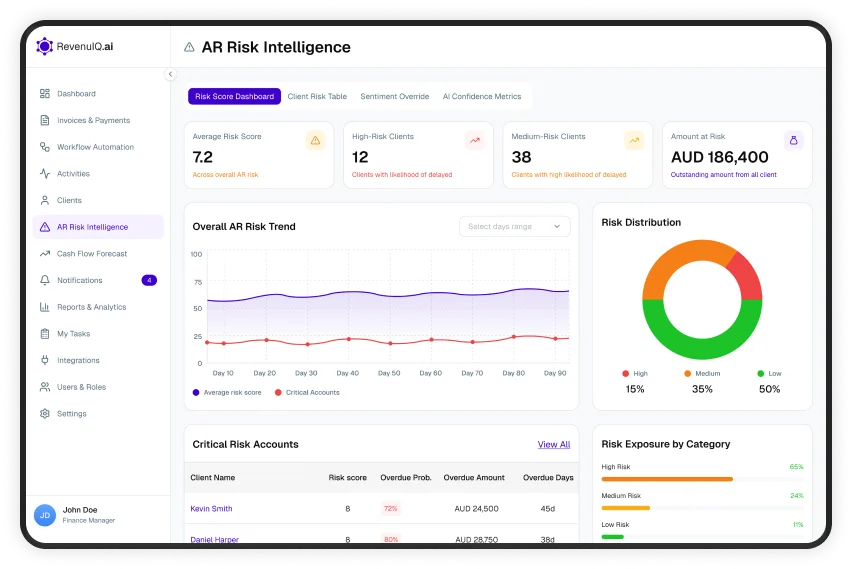Click the 45d overdue days value

(547, 508)
